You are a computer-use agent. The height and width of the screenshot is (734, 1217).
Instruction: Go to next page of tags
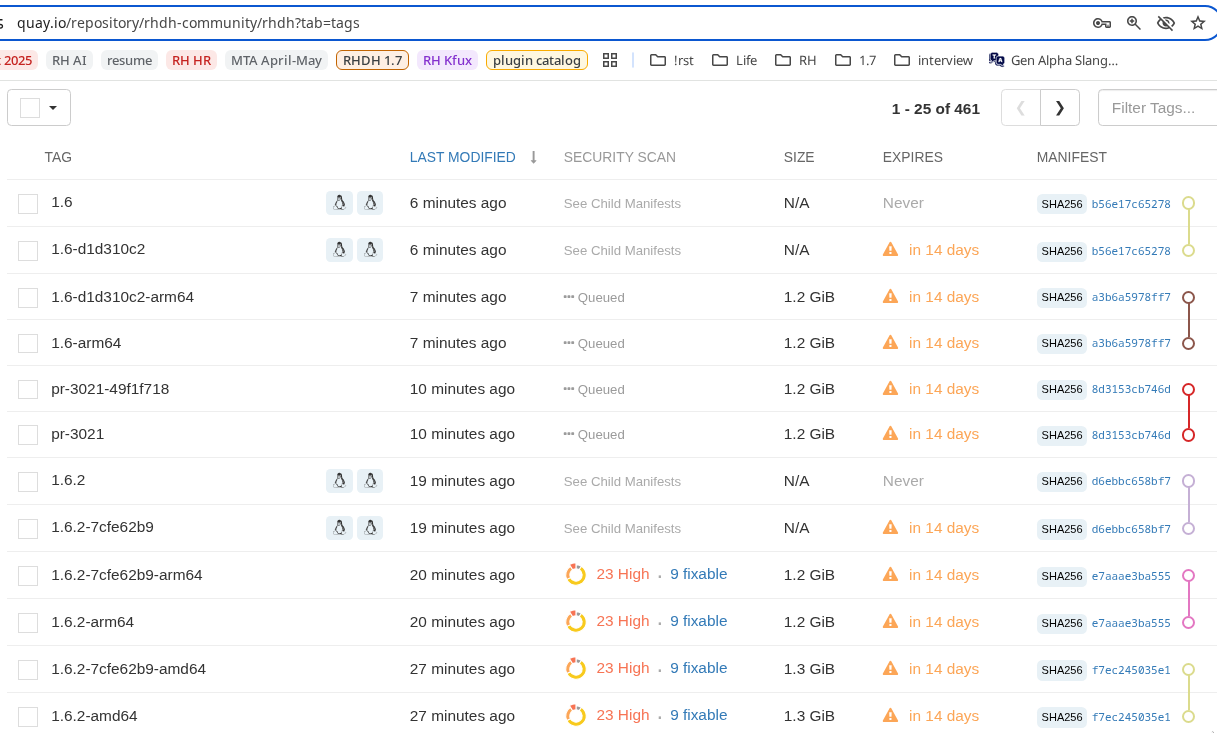[x=1060, y=108]
